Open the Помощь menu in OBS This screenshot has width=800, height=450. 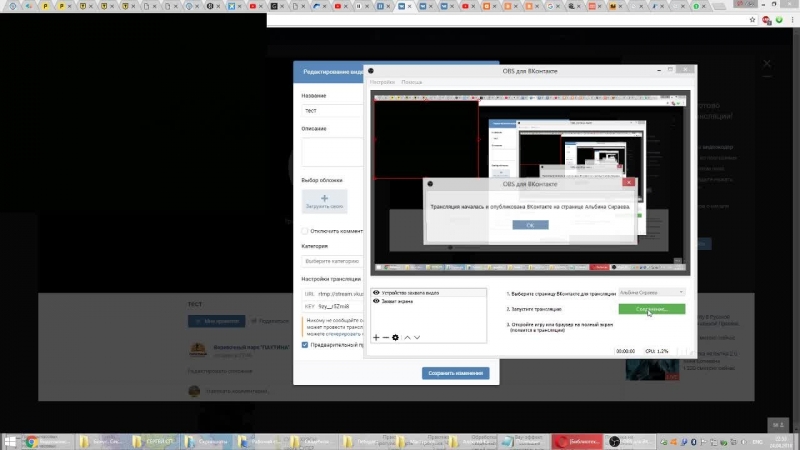click(x=411, y=82)
